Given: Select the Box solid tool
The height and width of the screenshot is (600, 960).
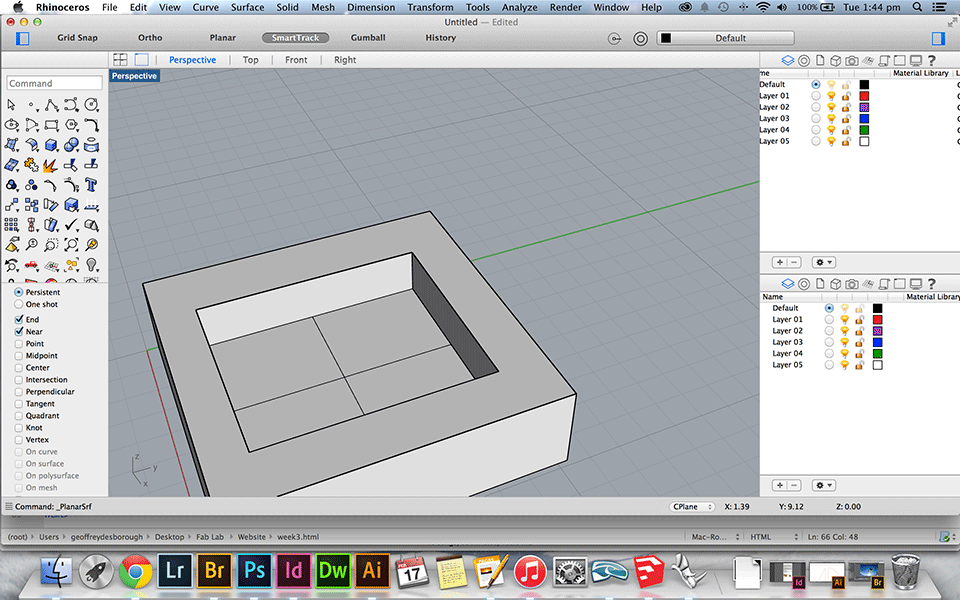Looking at the screenshot, I should 51,145.
